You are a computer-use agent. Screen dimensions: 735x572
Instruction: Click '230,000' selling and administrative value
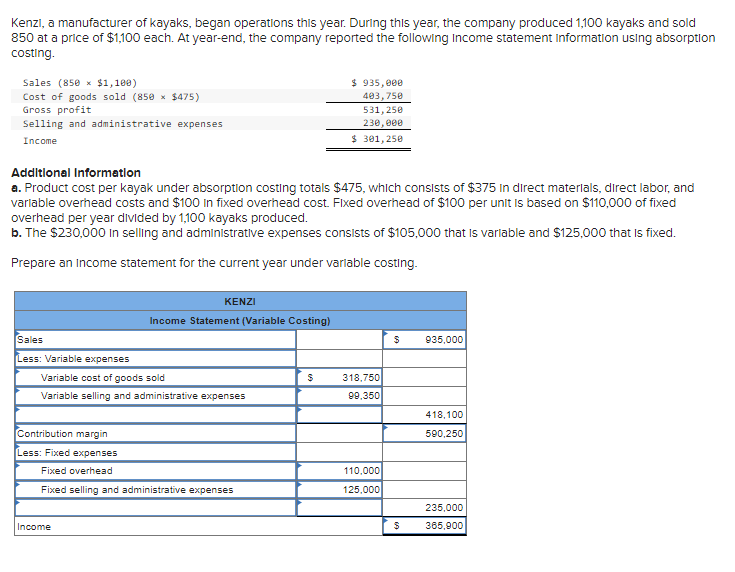tap(382, 123)
